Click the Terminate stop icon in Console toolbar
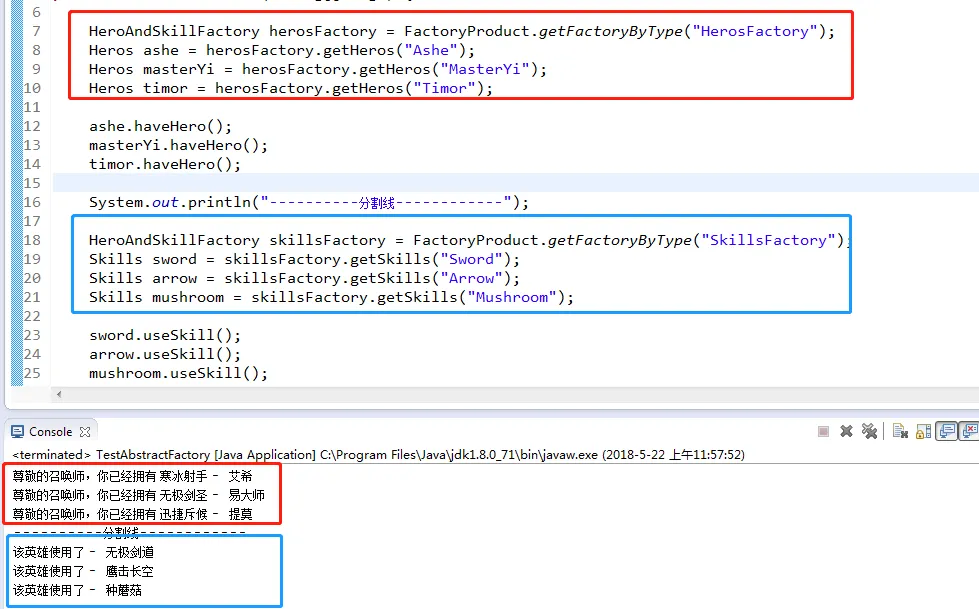This screenshot has width=979, height=609. [x=823, y=432]
